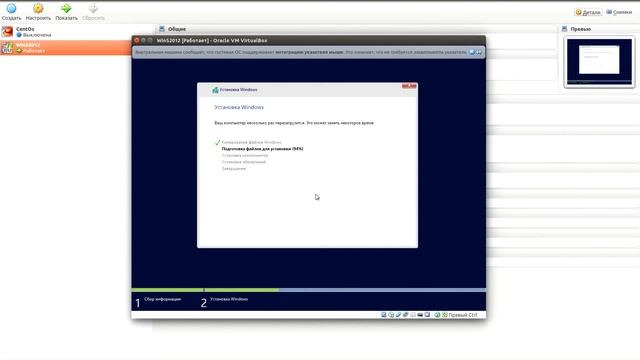Click the VM preview thumbnail
Screen dimensions: 640x360
[599, 62]
